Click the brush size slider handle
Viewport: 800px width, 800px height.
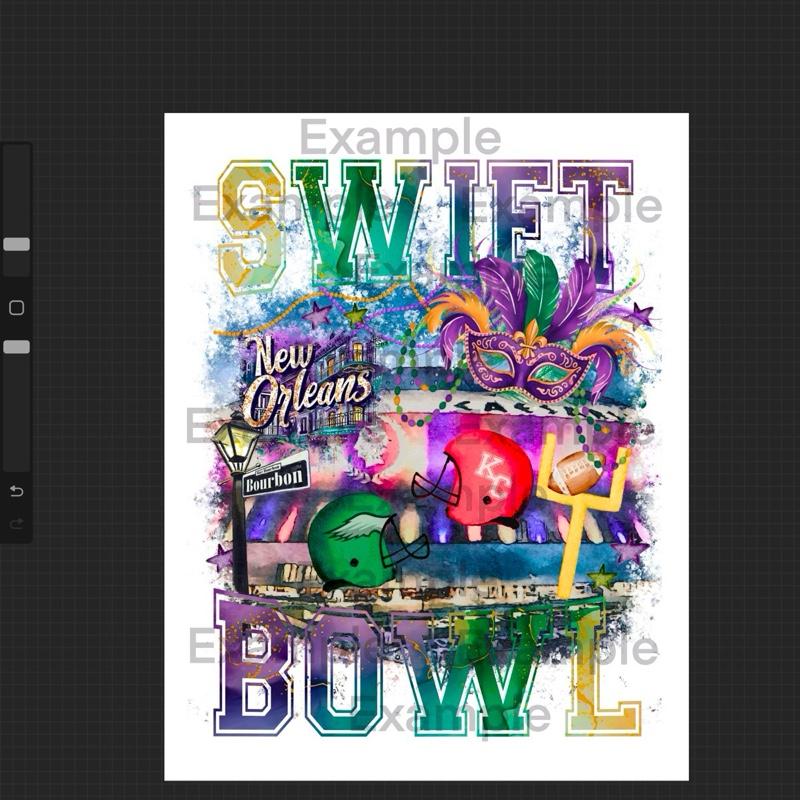[16, 244]
